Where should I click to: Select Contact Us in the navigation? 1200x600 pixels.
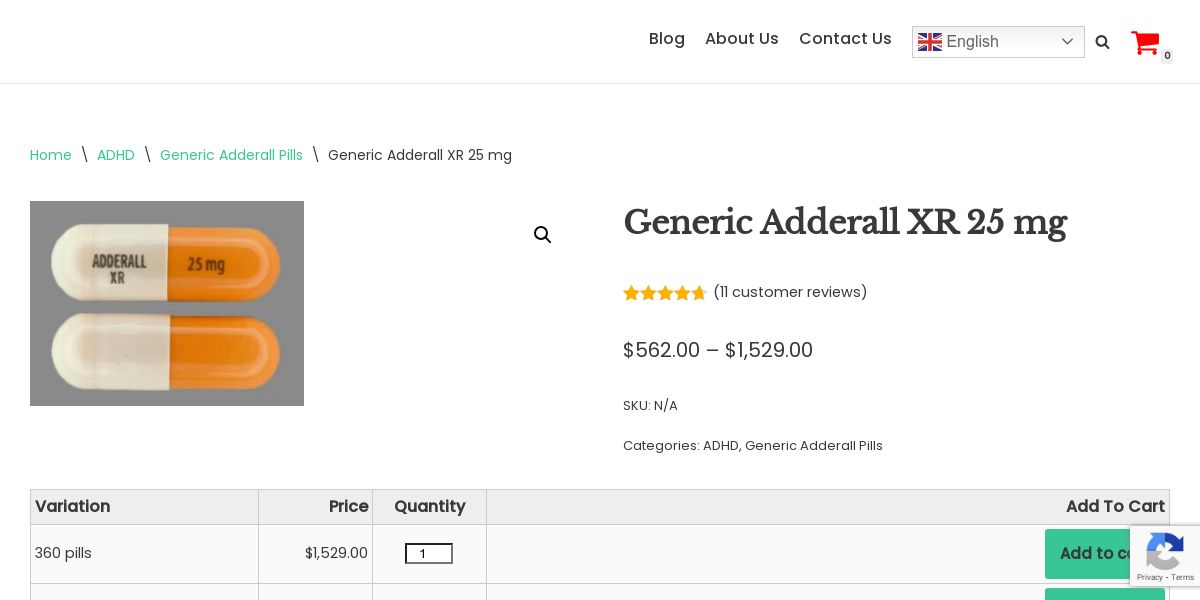(845, 39)
